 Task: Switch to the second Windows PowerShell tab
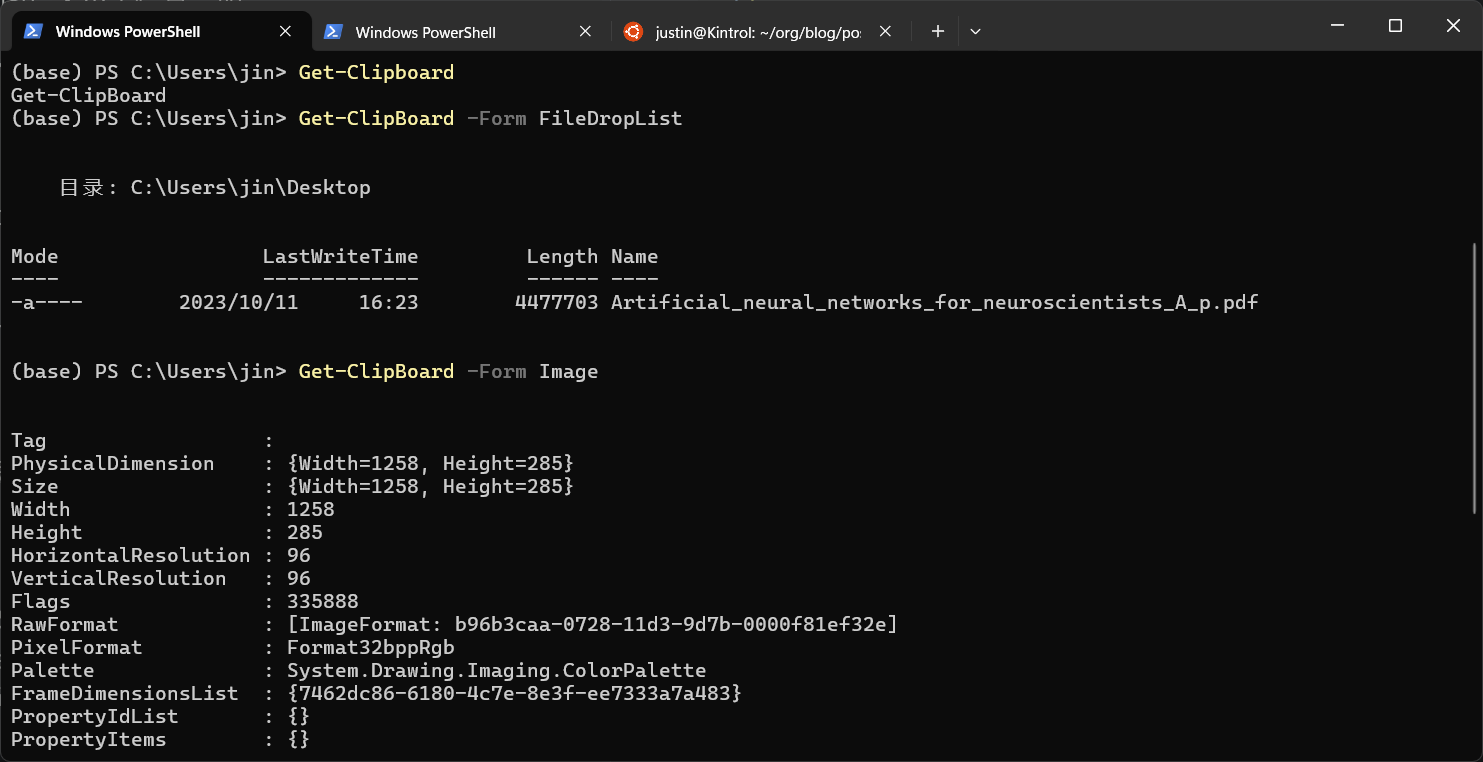(x=460, y=32)
